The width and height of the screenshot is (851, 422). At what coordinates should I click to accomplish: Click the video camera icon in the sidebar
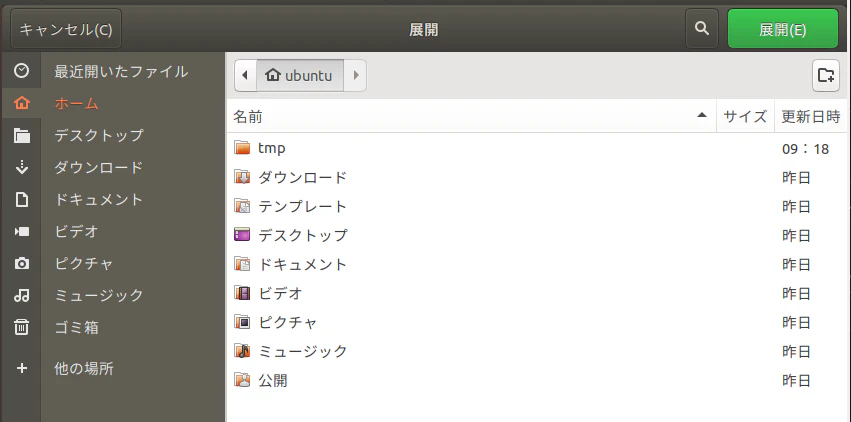(22, 232)
